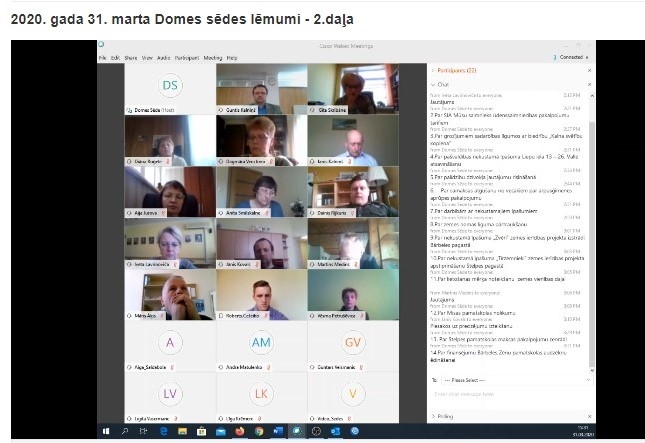This screenshot has height=443, width=645.
Task: Open File Explorer from the taskbar
Action: pyautogui.click(x=182, y=431)
